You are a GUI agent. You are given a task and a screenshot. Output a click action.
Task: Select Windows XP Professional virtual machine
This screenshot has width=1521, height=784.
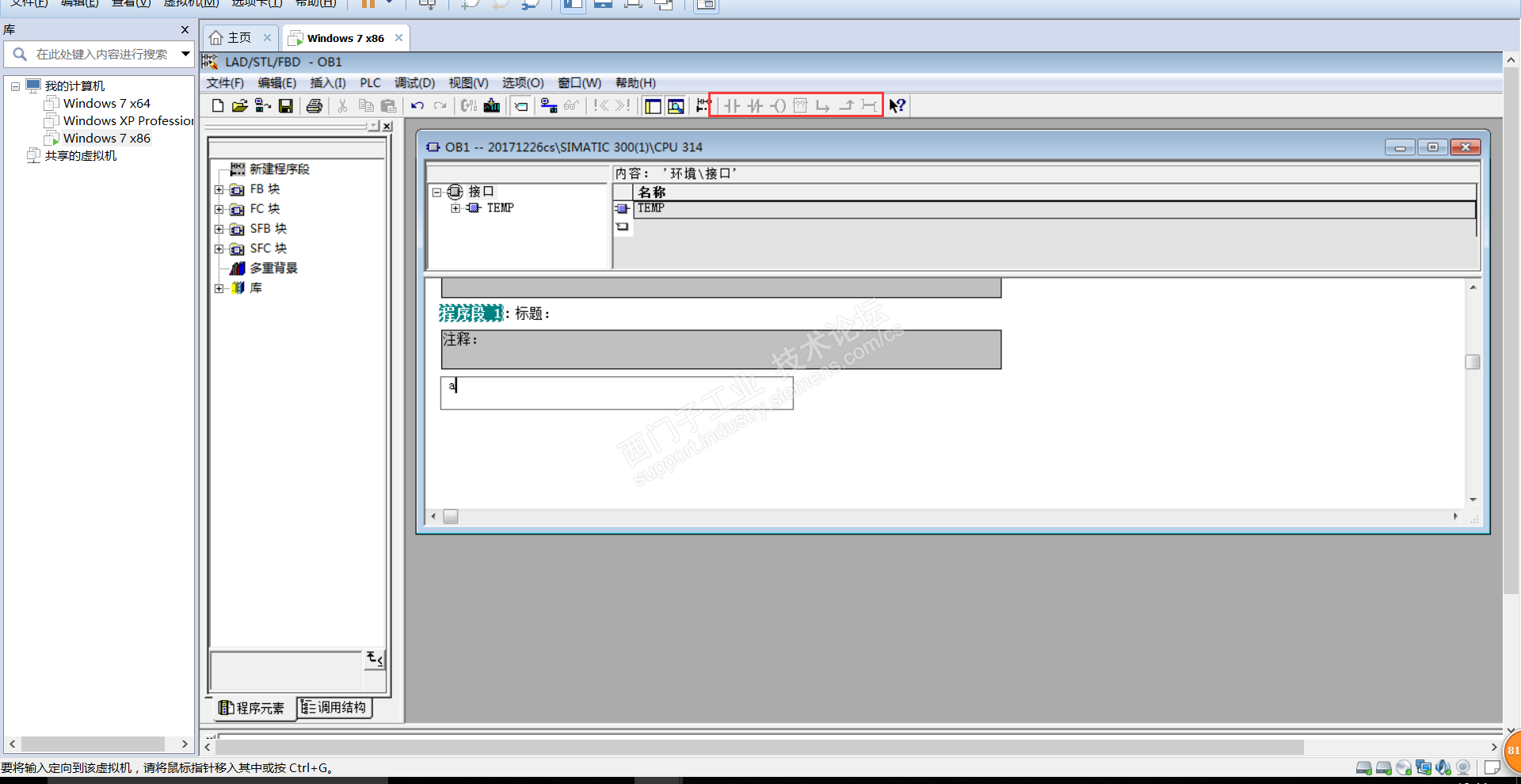click(128, 121)
